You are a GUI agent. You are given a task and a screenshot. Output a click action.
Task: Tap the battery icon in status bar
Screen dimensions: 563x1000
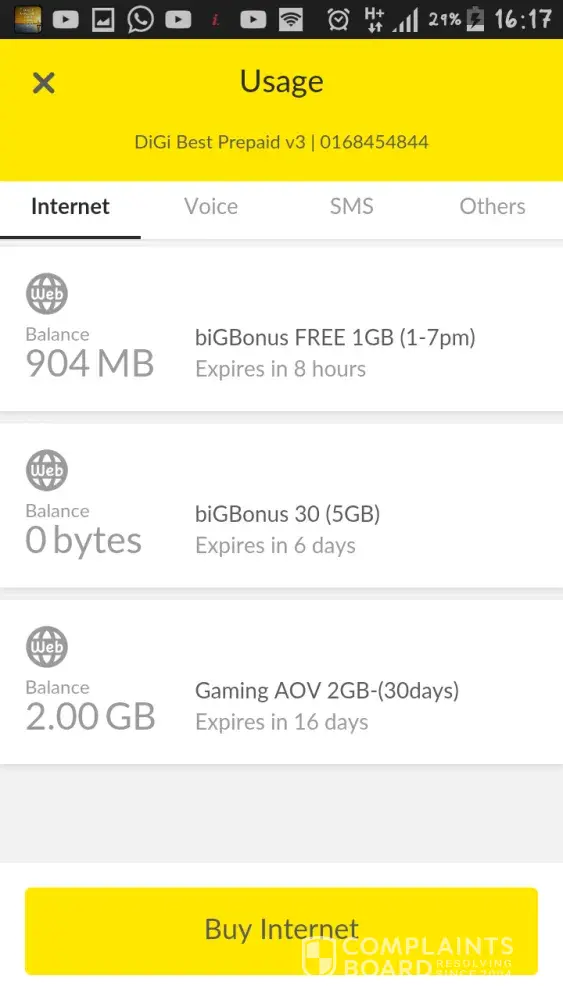point(475,19)
